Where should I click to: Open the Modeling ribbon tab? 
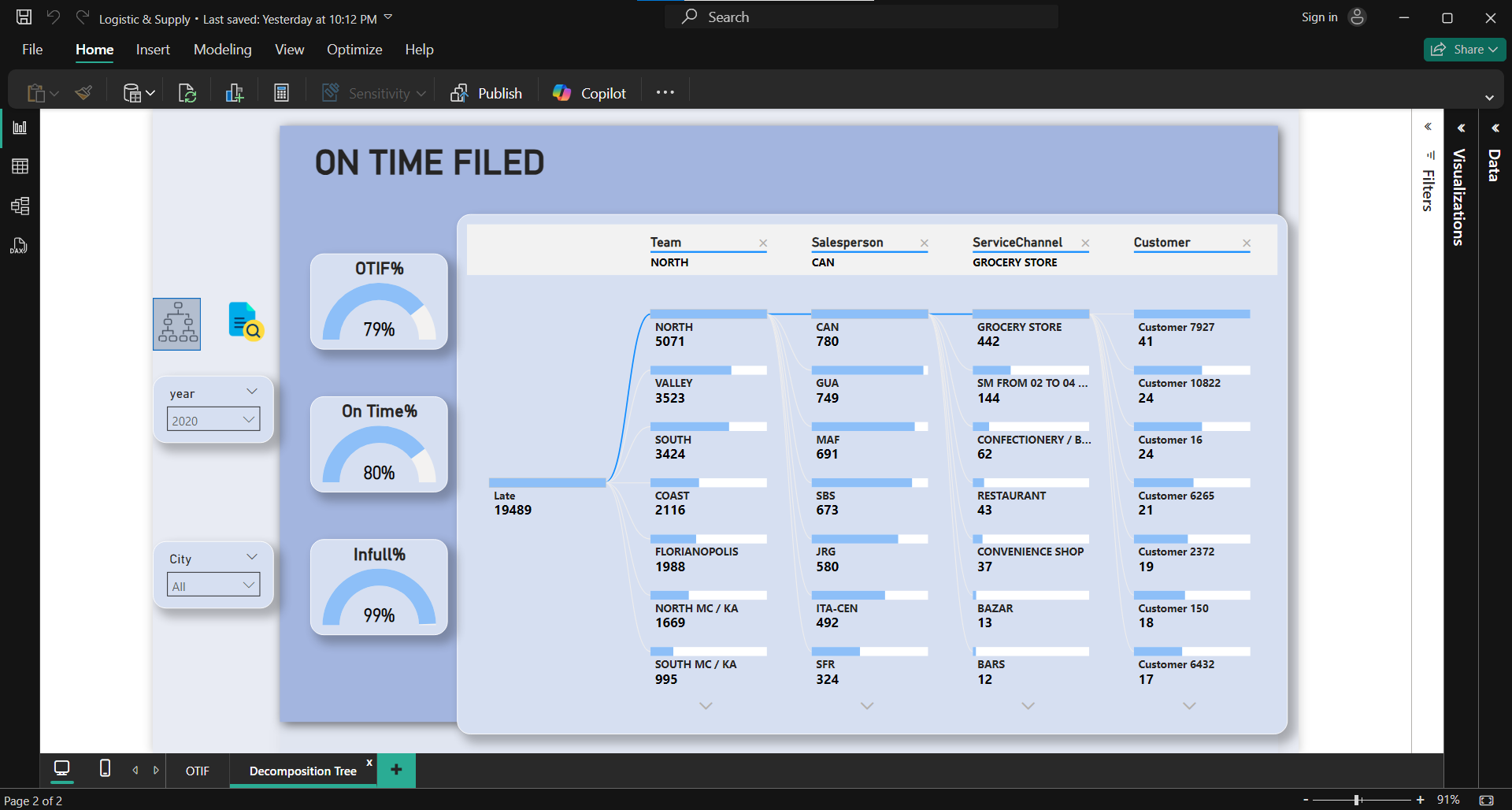click(x=223, y=50)
